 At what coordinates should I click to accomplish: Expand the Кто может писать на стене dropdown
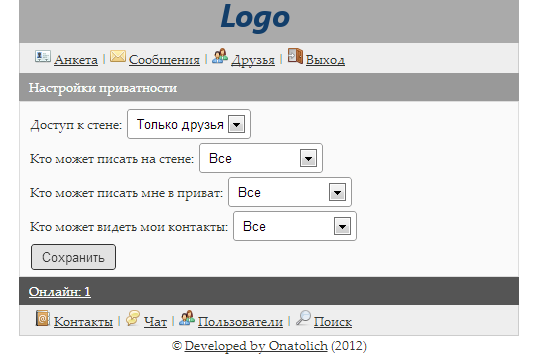pyautogui.click(x=261, y=158)
